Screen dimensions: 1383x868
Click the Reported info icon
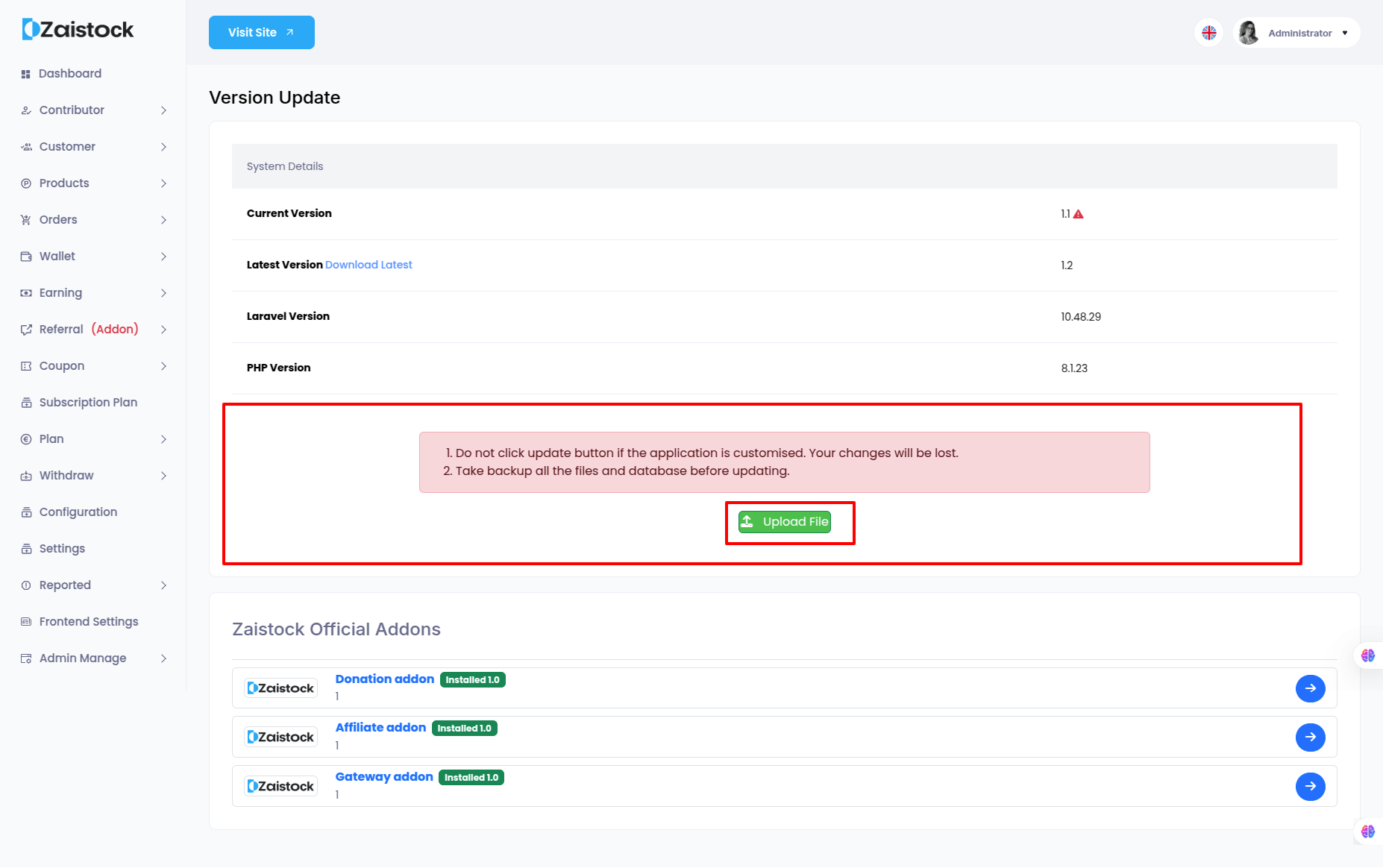tap(26, 585)
